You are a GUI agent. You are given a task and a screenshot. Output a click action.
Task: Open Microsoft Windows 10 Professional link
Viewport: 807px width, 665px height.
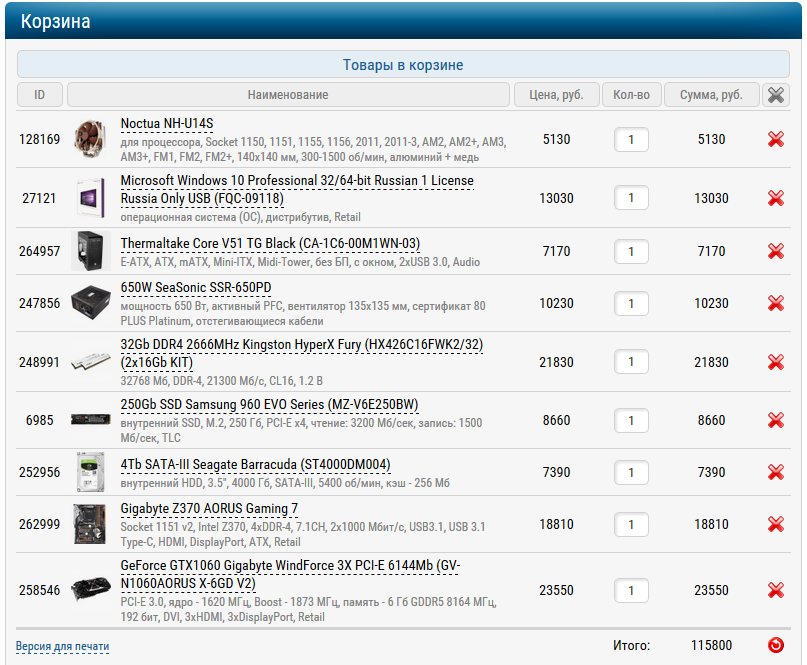tap(297, 189)
